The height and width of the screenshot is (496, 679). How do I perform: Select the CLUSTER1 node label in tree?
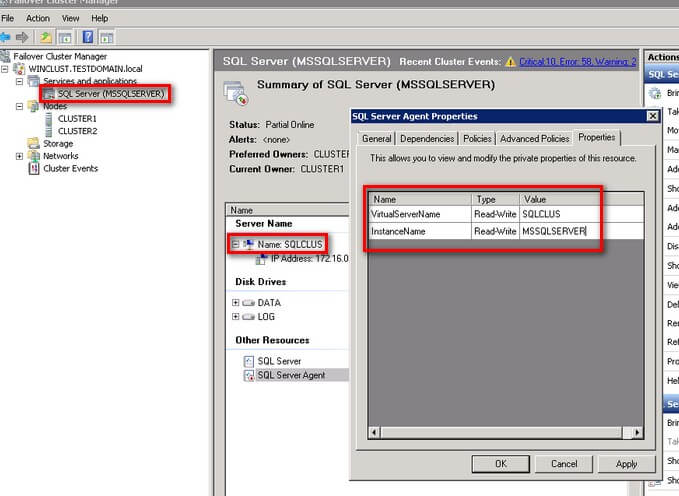(78, 119)
